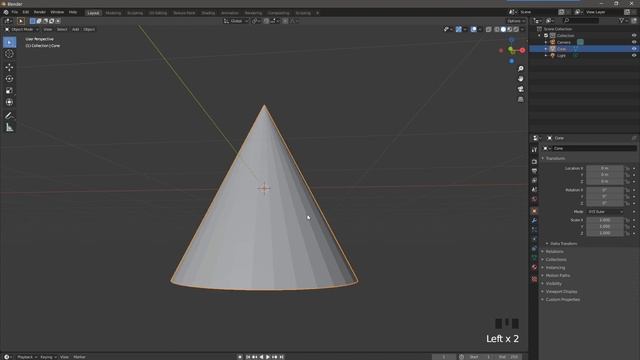
Task: Open the View Layer properties tab
Action: click(x=534, y=180)
